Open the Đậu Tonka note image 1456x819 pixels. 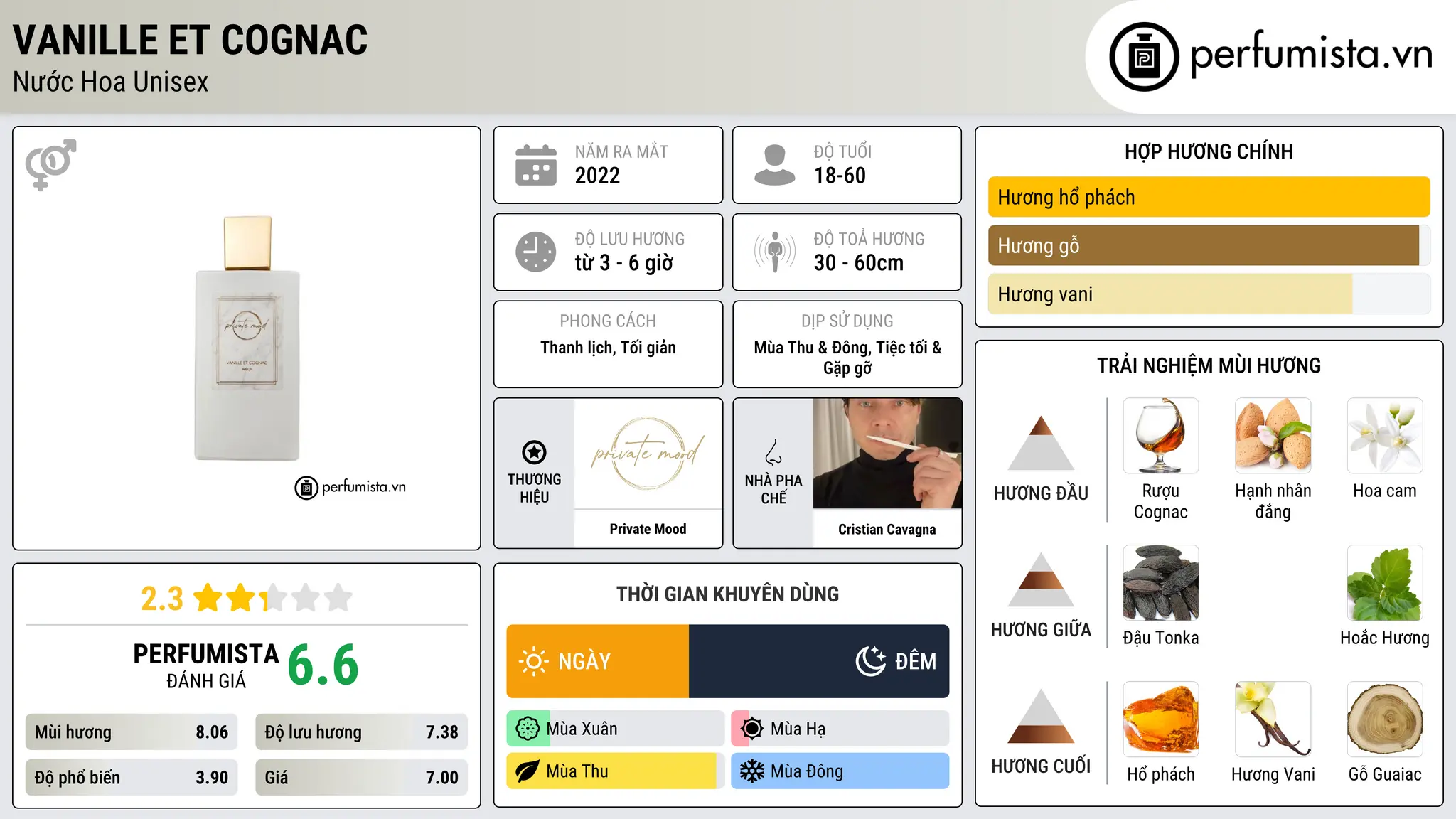pos(1161,583)
